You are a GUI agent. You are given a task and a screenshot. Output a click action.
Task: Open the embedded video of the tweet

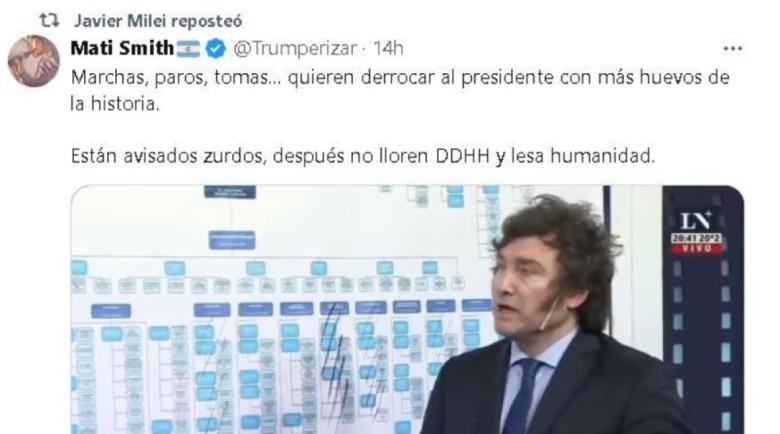[x=407, y=310]
